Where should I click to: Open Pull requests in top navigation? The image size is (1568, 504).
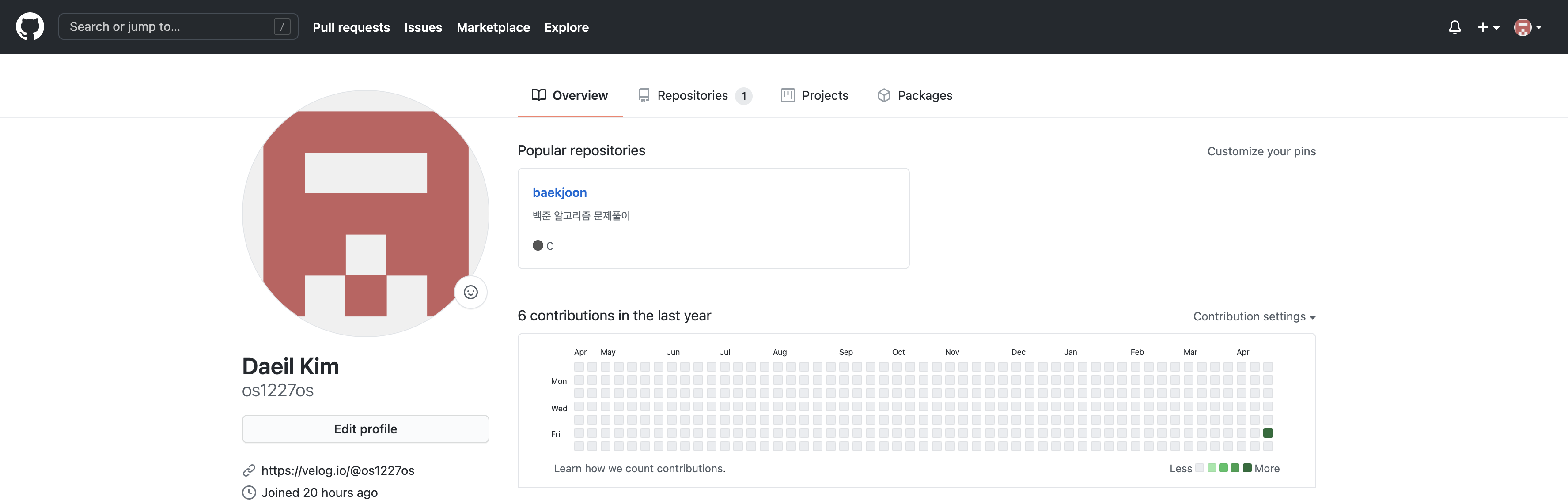pyautogui.click(x=351, y=27)
